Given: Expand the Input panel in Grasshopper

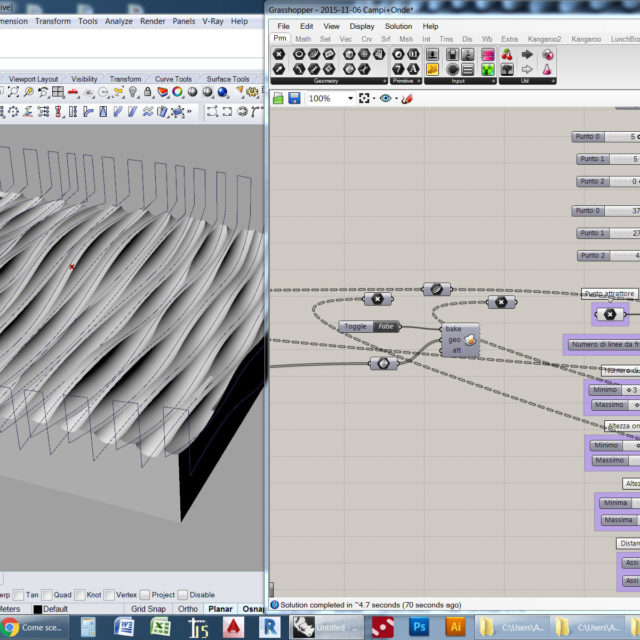Looking at the screenshot, I should [459, 81].
